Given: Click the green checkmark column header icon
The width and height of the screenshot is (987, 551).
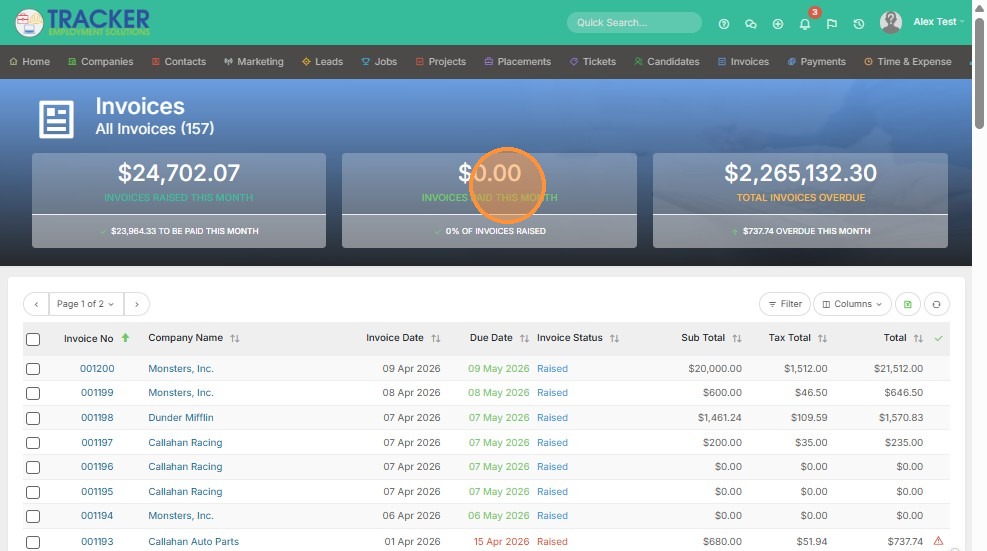Looking at the screenshot, I should [x=939, y=338].
